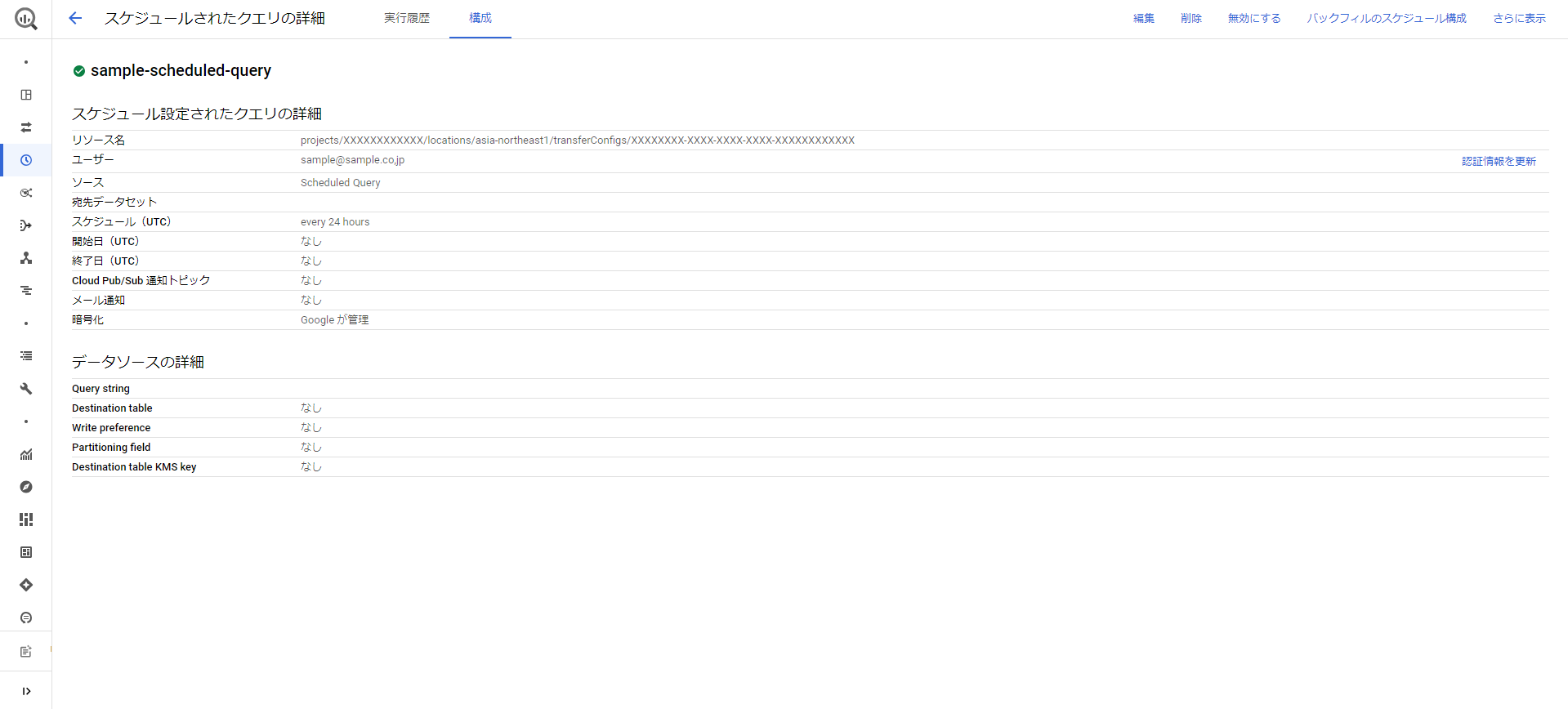Image resolution: width=1568 pixels, height=709 pixels.
Task: Open バックフィルのスケジュール構成
Action: pyautogui.click(x=1387, y=18)
